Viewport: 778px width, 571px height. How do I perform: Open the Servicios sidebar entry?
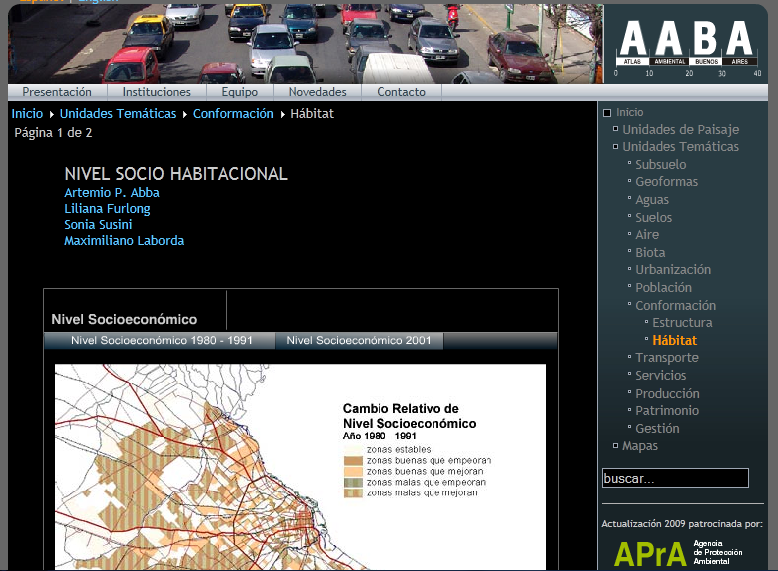point(660,376)
